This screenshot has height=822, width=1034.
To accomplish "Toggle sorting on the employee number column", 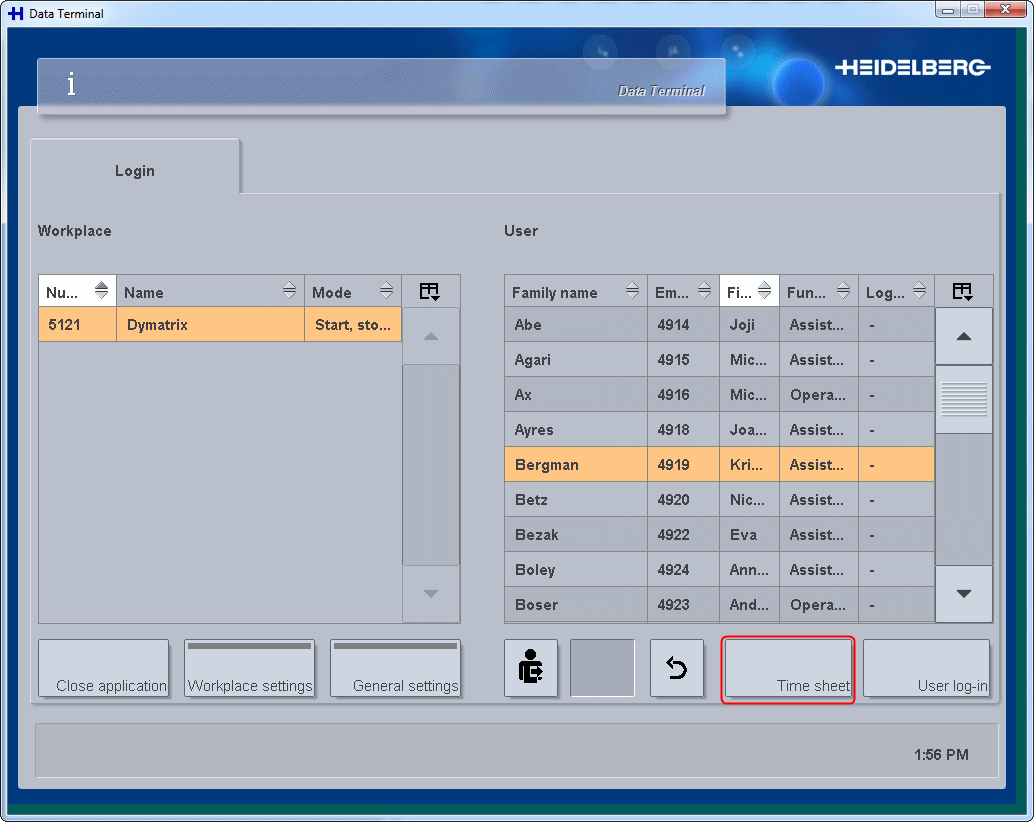I will coord(706,291).
